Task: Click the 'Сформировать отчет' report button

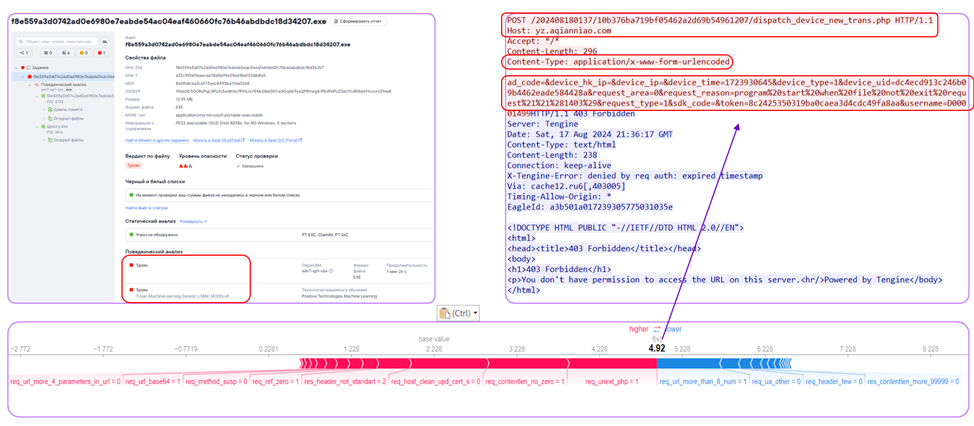Action: [357, 21]
